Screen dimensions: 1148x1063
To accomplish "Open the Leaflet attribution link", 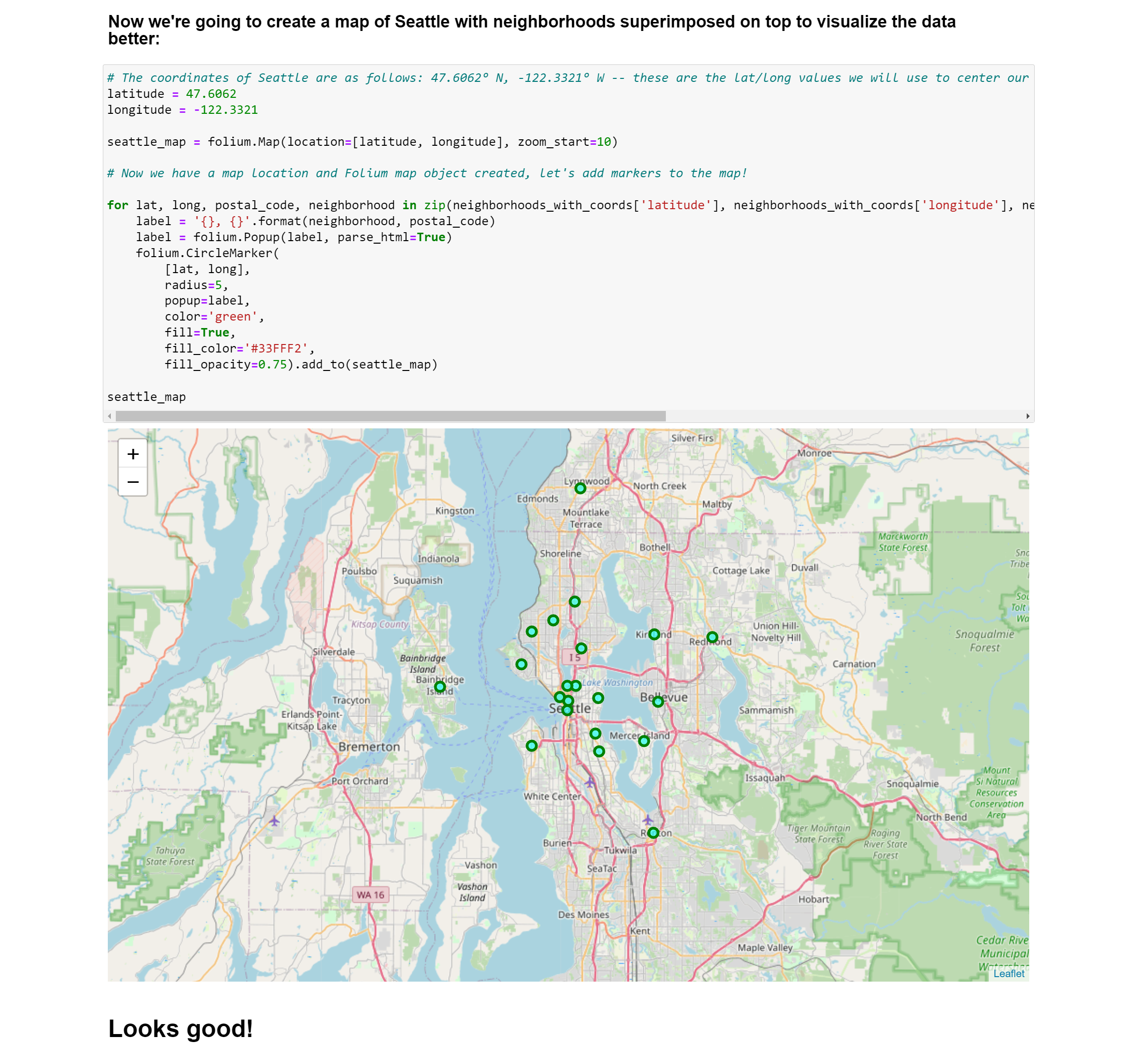I will [1008, 973].
